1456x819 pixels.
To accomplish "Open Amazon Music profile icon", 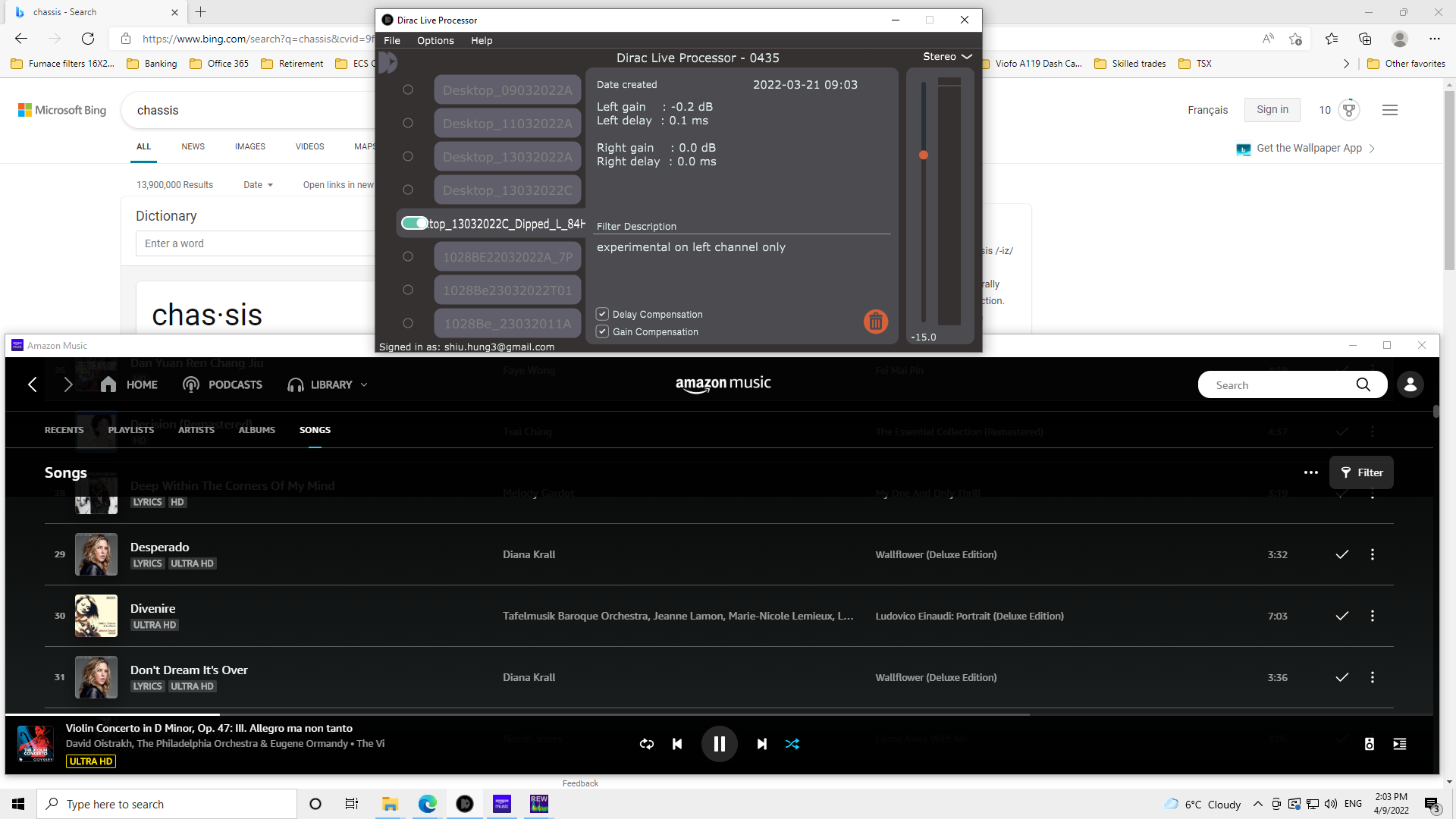I will (1410, 384).
